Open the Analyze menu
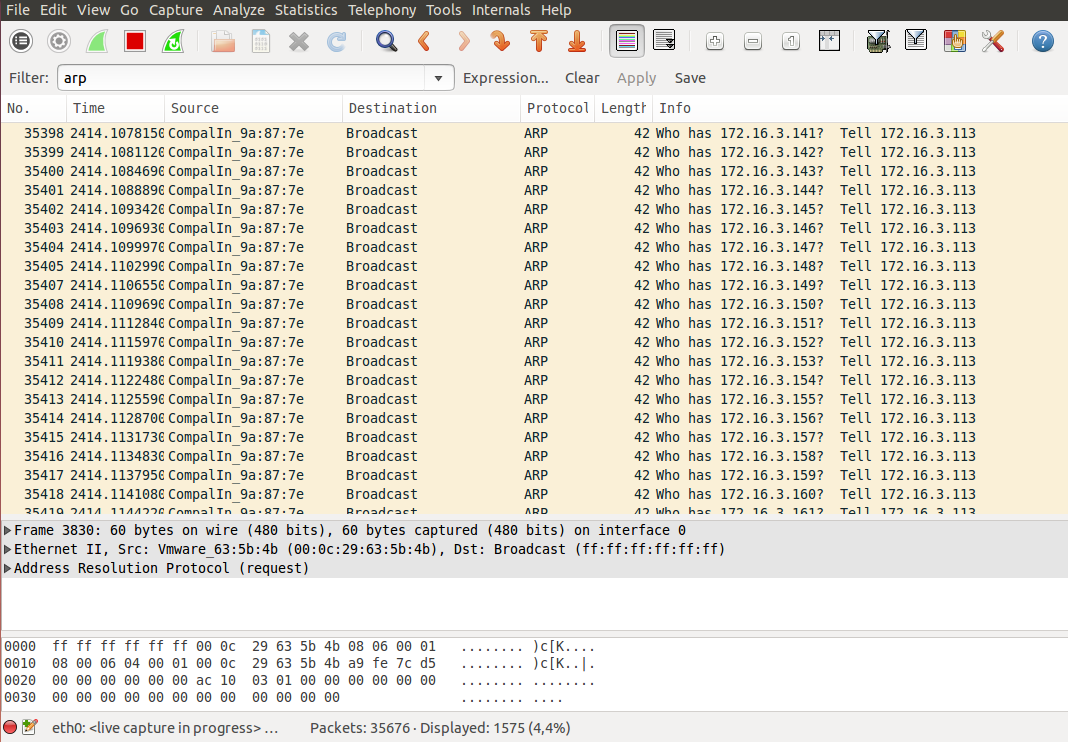1068x742 pixels. tap(240, 10)
